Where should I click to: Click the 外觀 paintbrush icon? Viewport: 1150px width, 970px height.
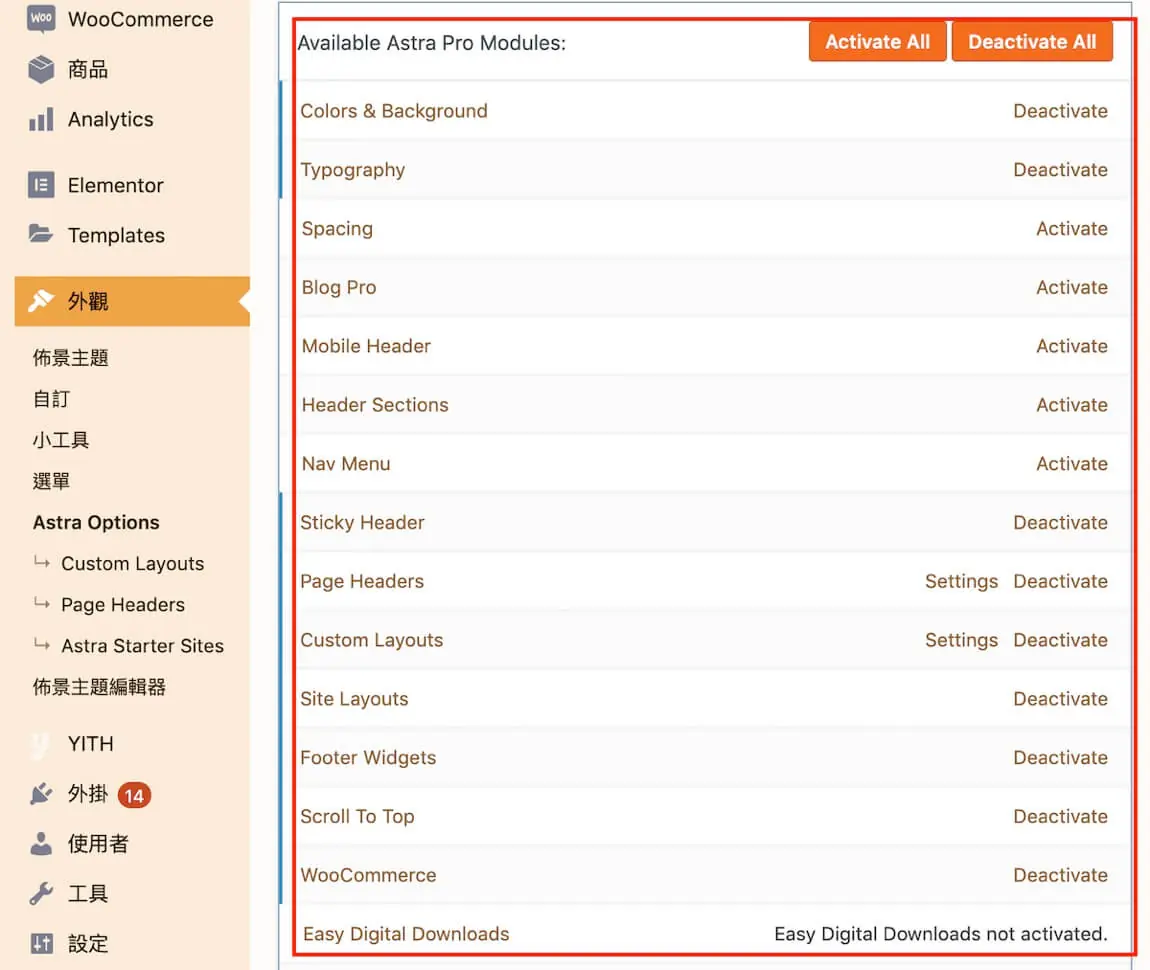click(41, 301)
